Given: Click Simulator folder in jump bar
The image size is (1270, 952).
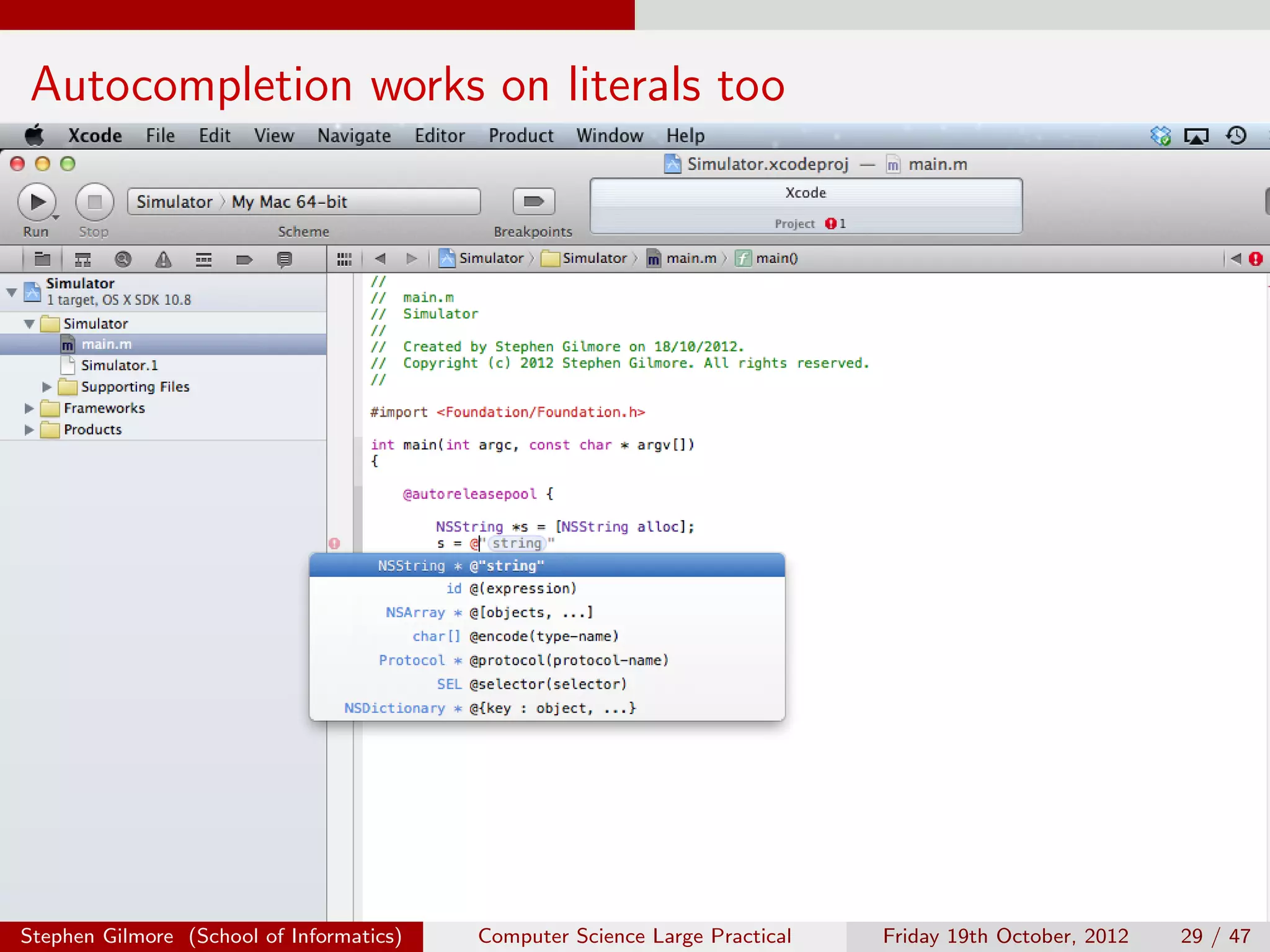Looking at the screenshot, I should [x=584, y=258].
